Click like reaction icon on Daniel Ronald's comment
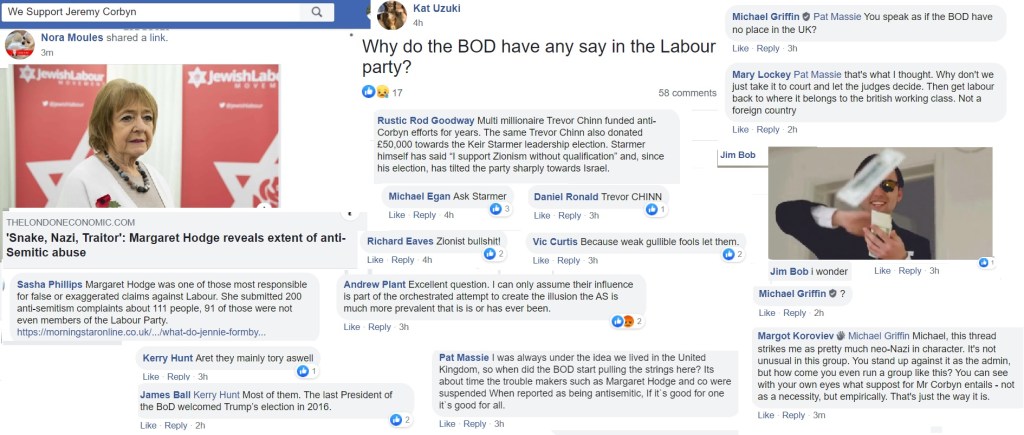1024x435 pixels. point(653,209)
